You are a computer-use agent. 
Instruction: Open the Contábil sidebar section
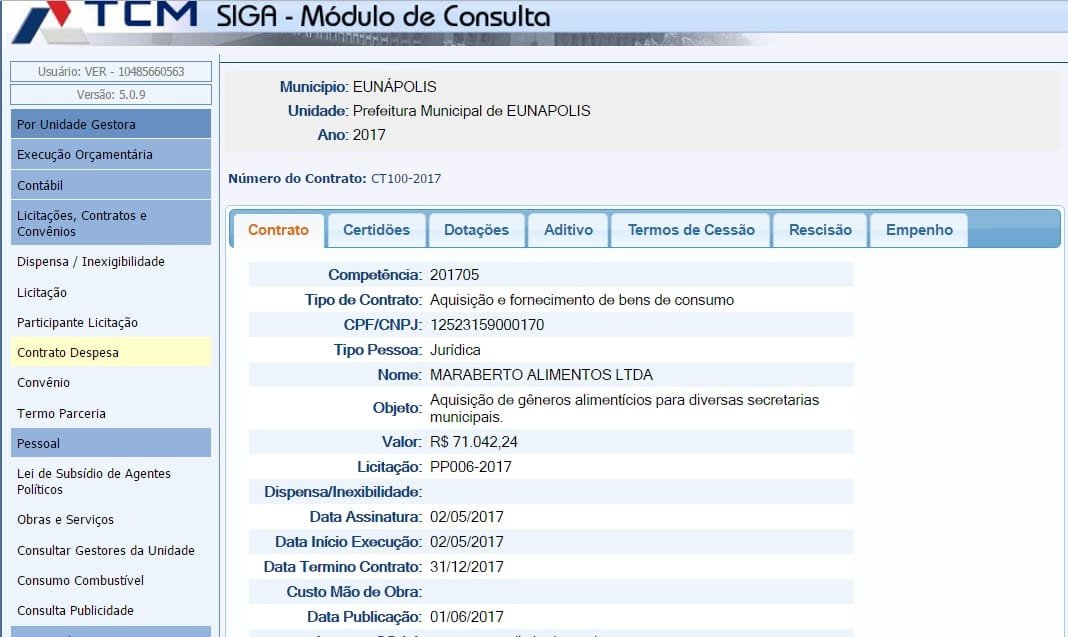[x=110, y=185]
